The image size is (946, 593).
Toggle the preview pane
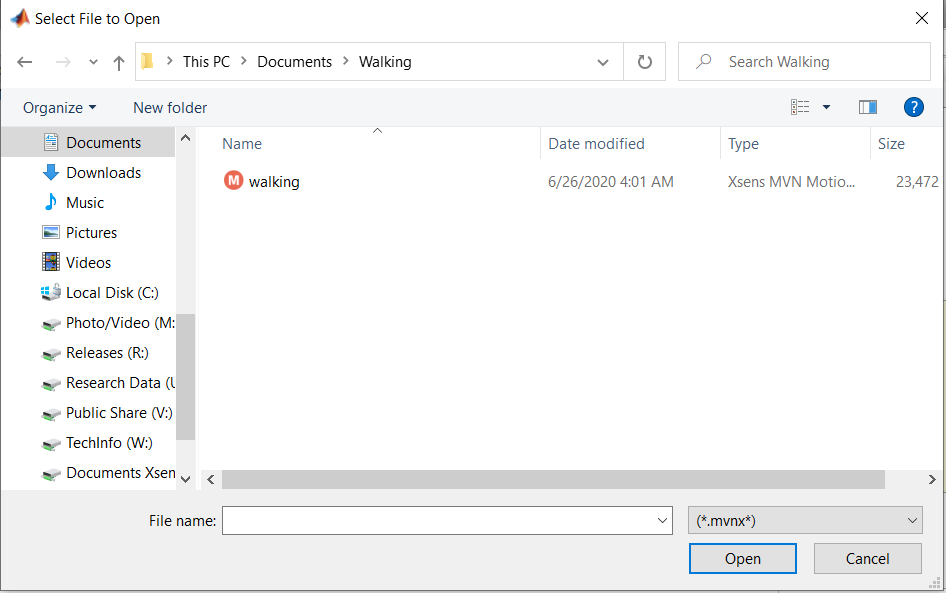point(867,107)
